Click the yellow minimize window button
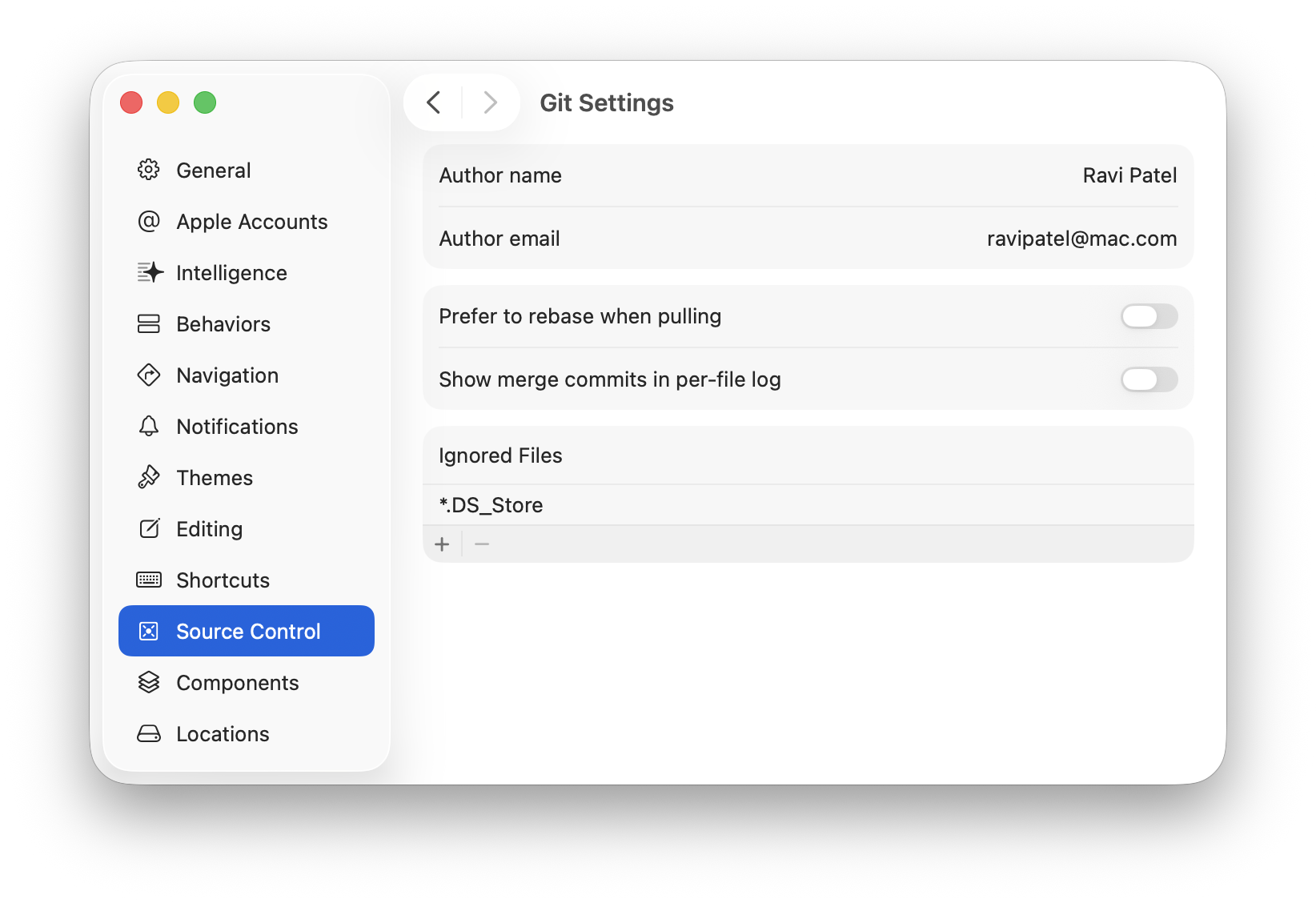Image resolution: width=1316 pixels, height=903 pixels. (x=168, y=102)
